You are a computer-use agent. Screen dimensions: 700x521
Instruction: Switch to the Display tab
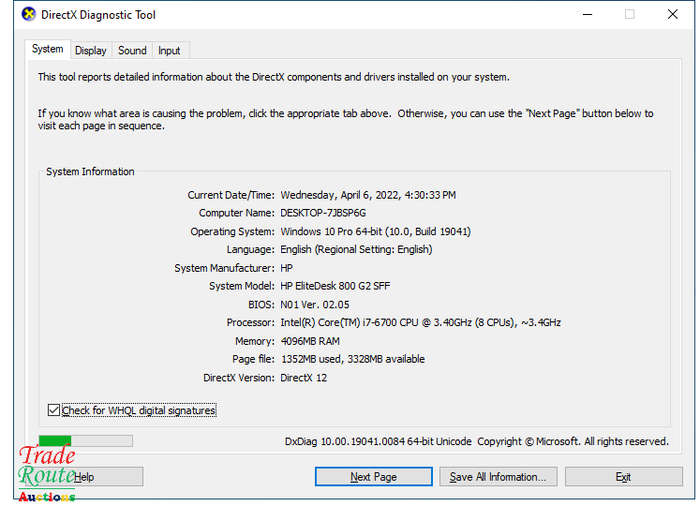tap(91, 50)
